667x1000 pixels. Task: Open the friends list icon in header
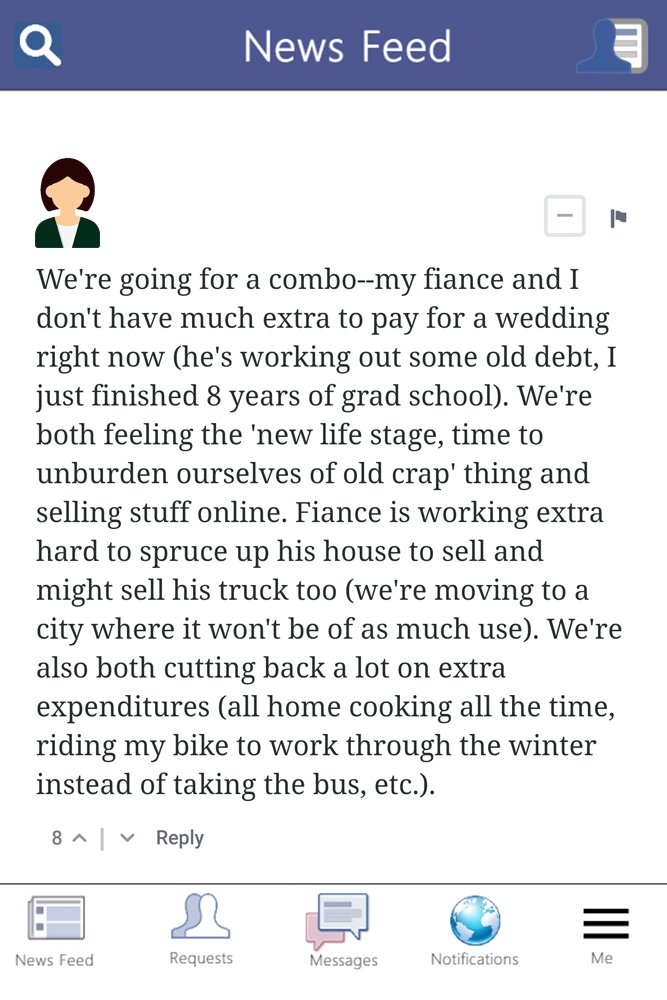click(612, 46)
